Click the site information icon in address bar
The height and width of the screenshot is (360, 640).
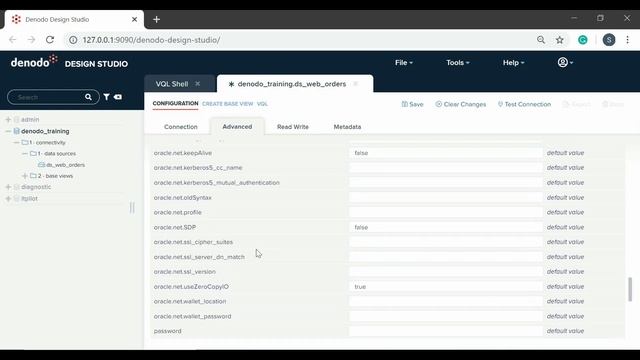click(73, 40)
